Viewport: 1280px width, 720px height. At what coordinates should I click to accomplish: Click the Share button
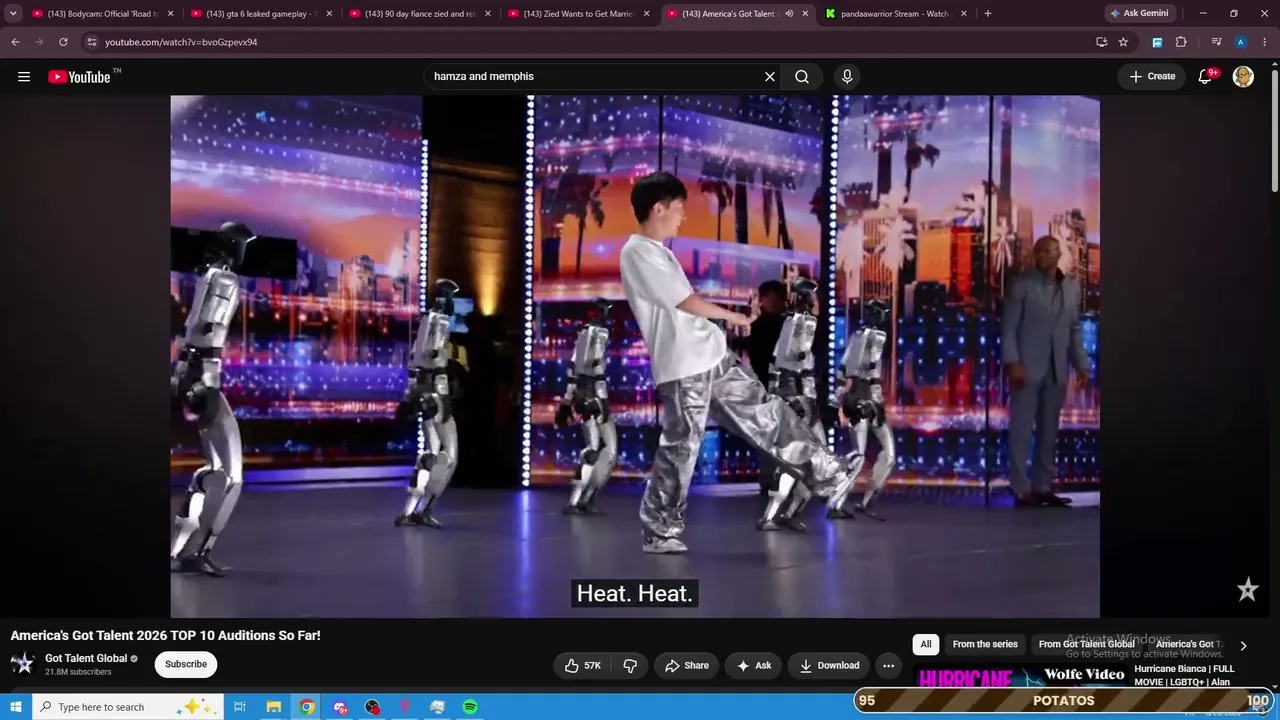click(x=687, y=666)
